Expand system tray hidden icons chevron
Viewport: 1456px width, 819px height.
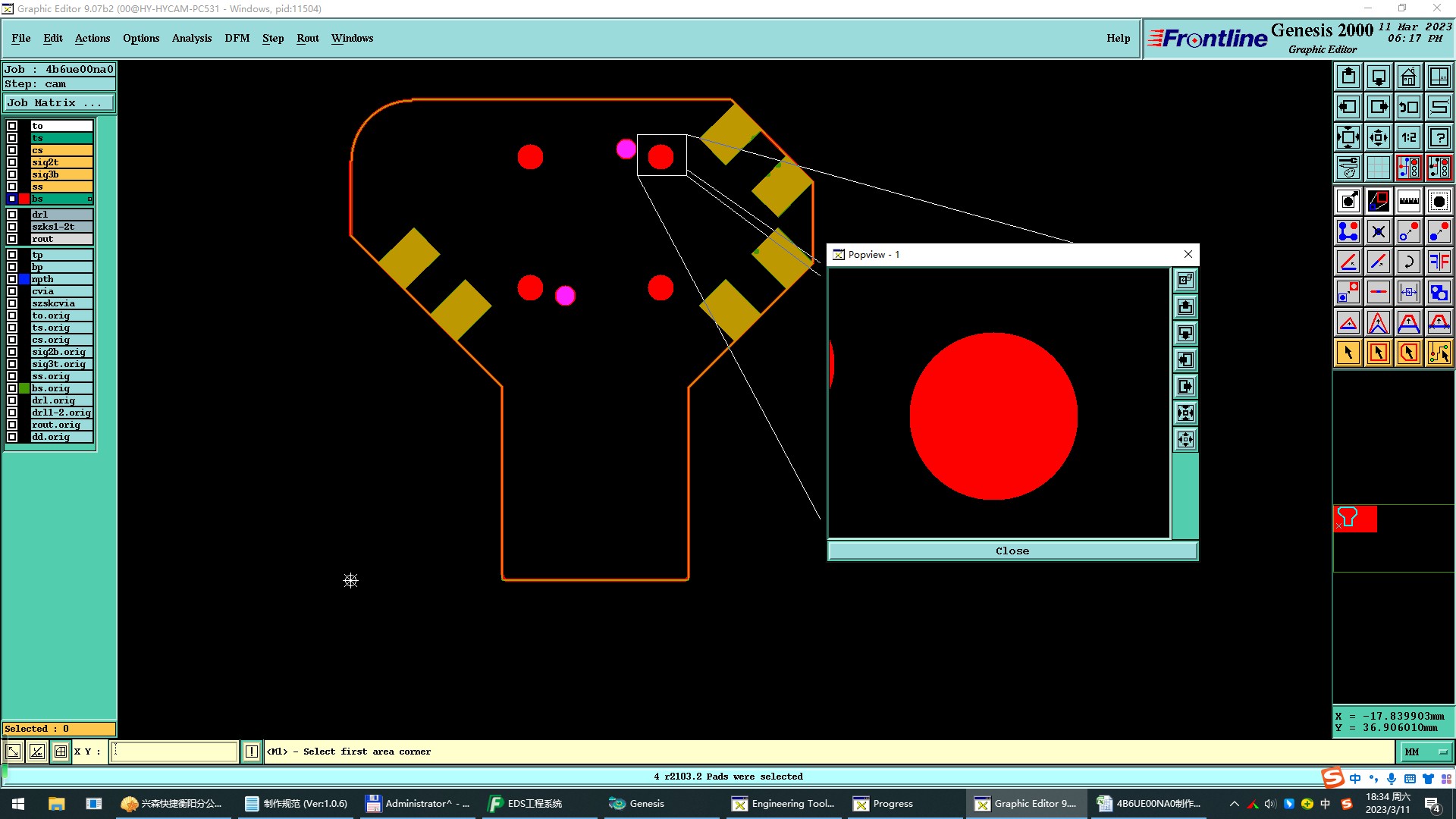coord(1234,804)
